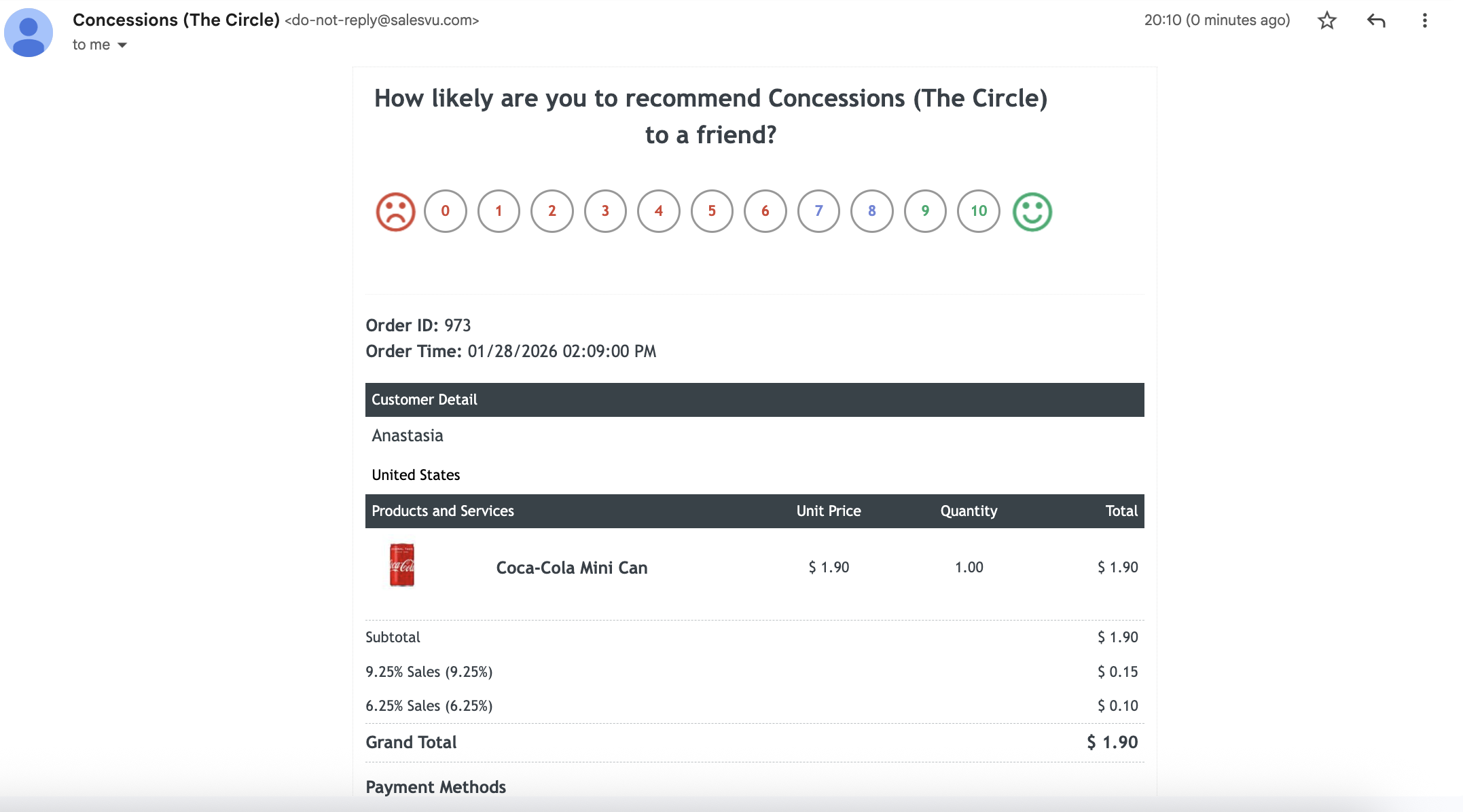The width and height of the screenshot is (1463, 812).
Task: Pick rating 3 on the scale
Action: 605,211
